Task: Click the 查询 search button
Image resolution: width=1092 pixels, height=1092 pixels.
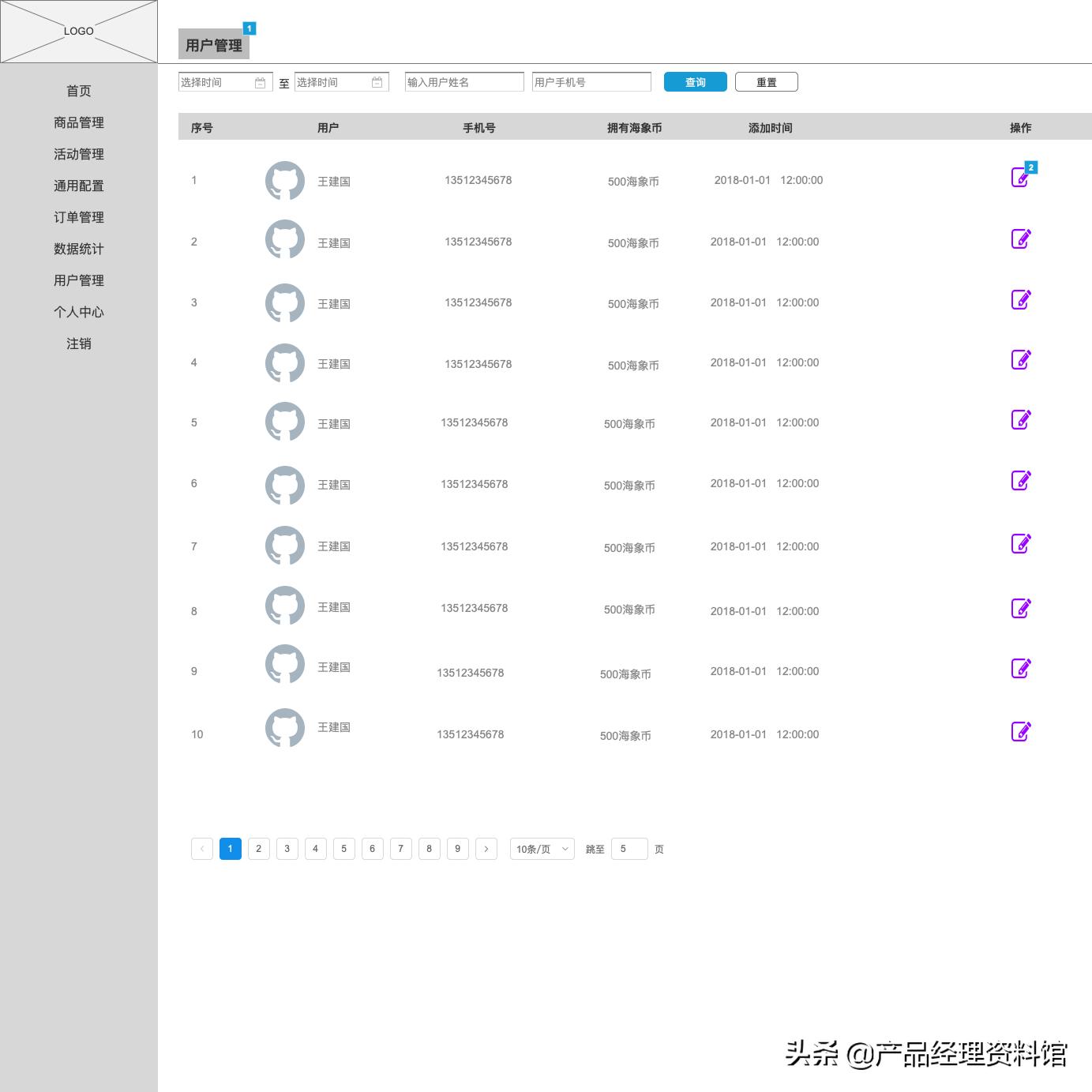Action: click(695, 81)
